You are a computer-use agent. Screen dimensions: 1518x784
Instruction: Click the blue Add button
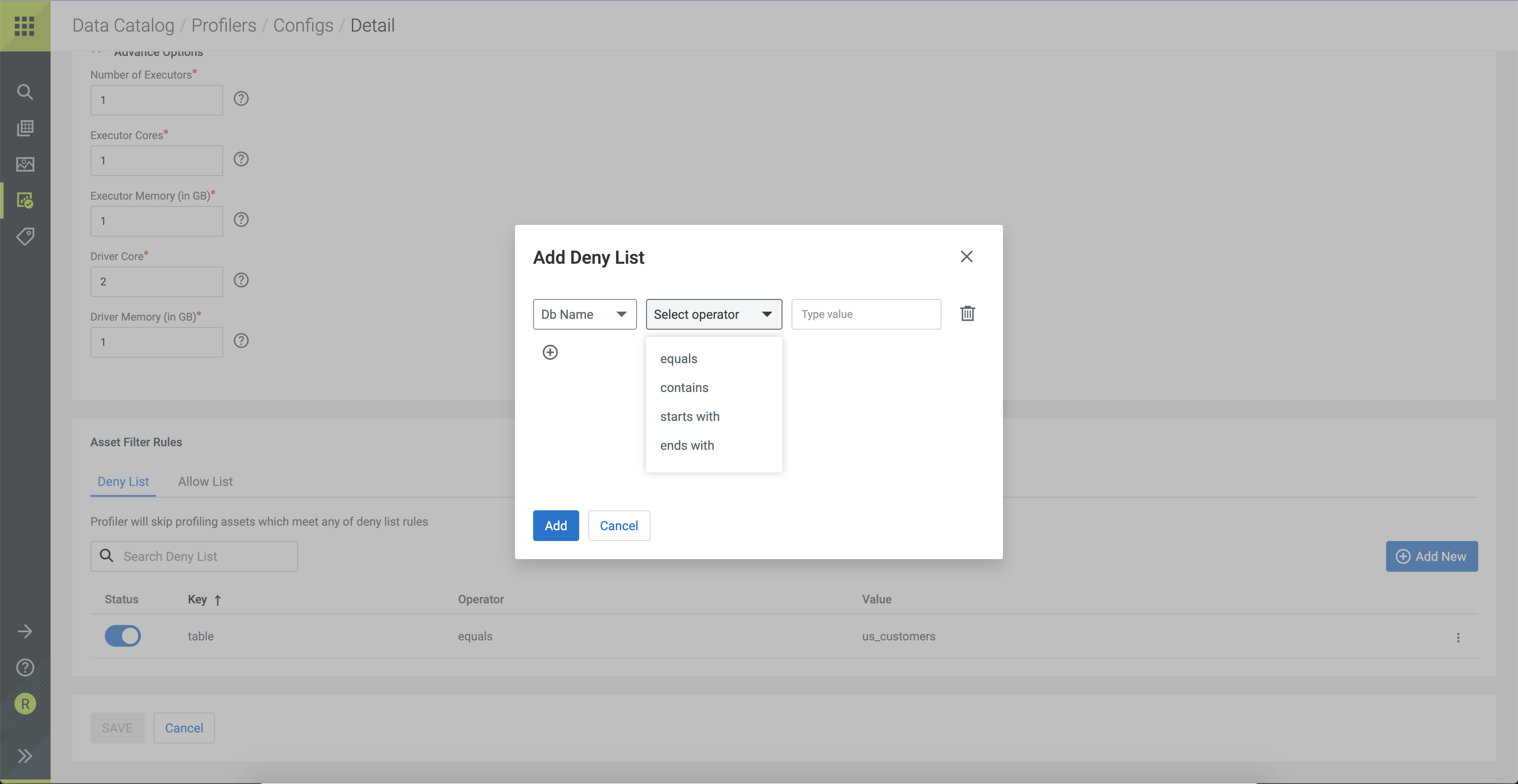coord(555,525)
